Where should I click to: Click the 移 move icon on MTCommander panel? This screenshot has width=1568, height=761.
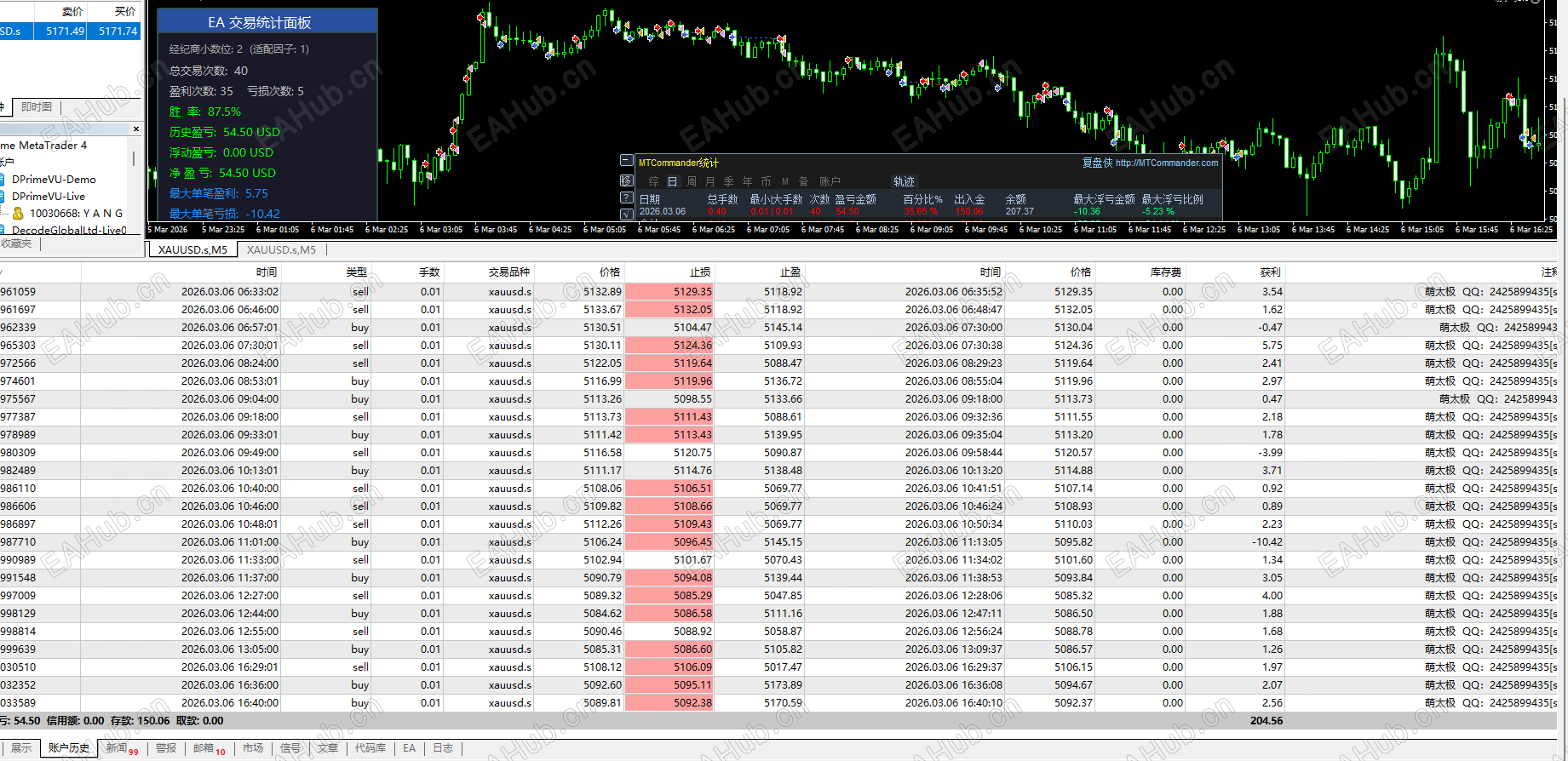pos(627,180)
